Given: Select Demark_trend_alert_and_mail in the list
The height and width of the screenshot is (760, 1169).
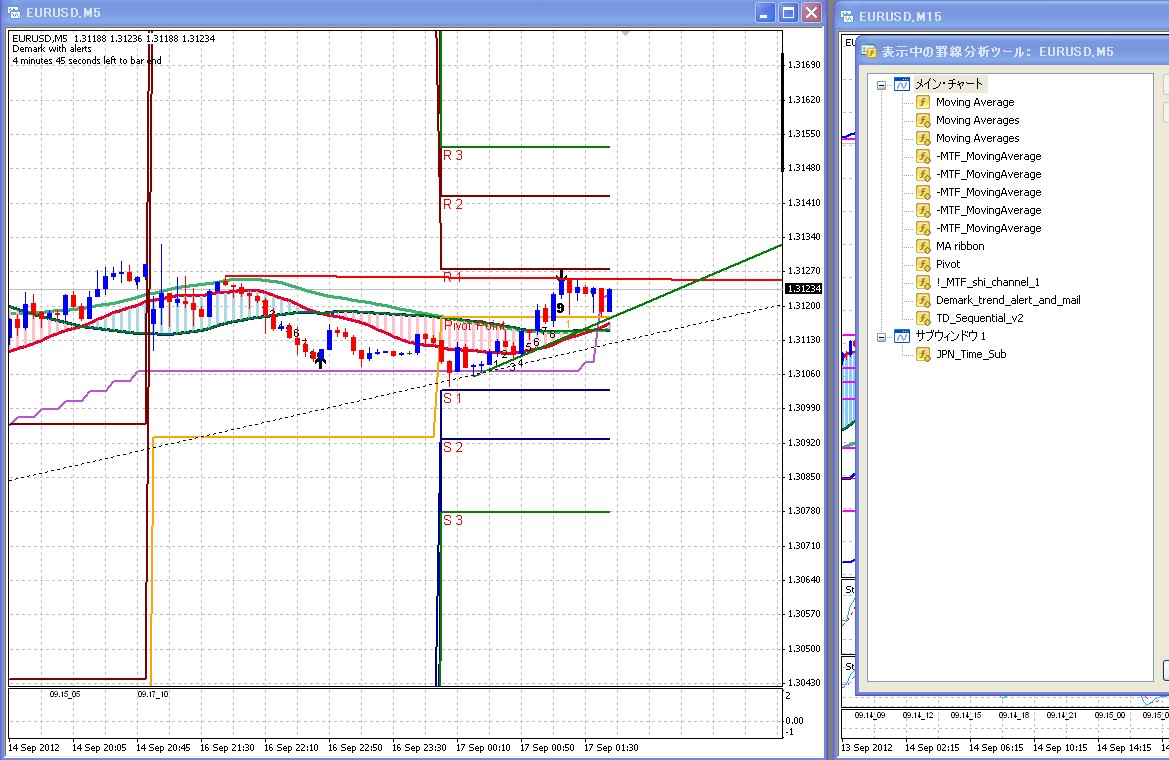Looking at the screenshot, I should (1008, 300).
